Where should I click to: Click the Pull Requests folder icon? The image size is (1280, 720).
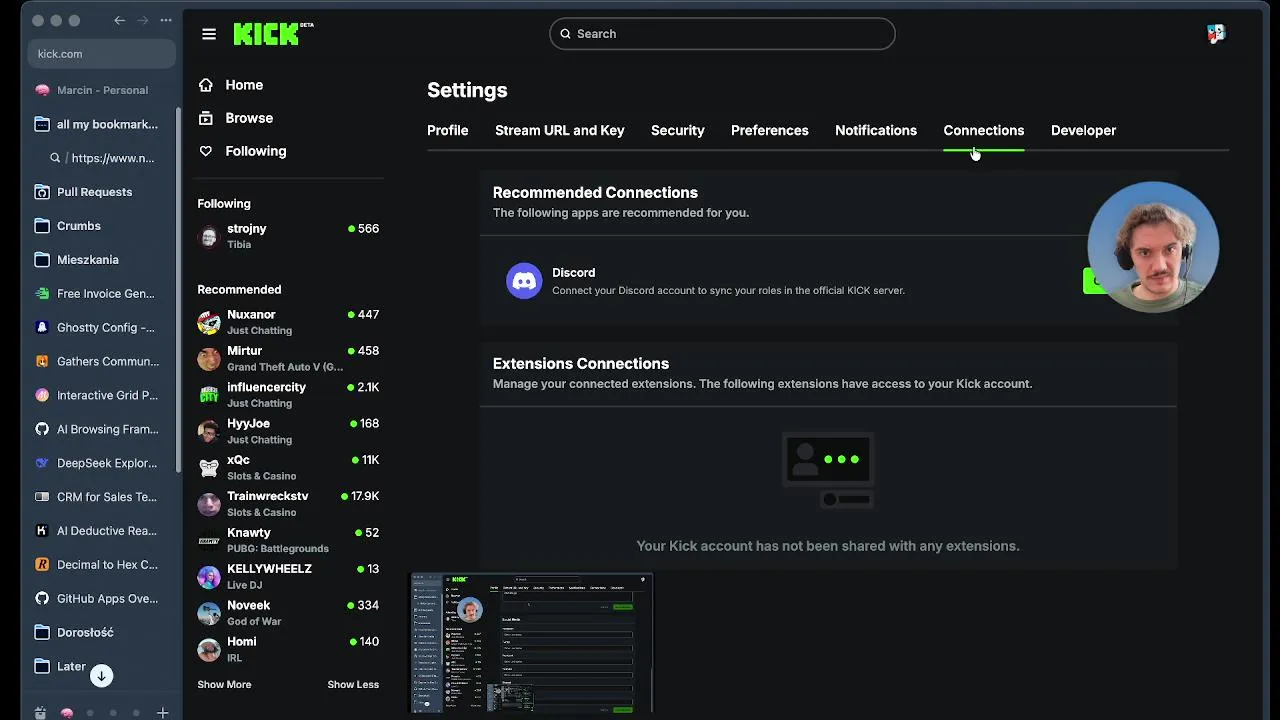[42, 192]
